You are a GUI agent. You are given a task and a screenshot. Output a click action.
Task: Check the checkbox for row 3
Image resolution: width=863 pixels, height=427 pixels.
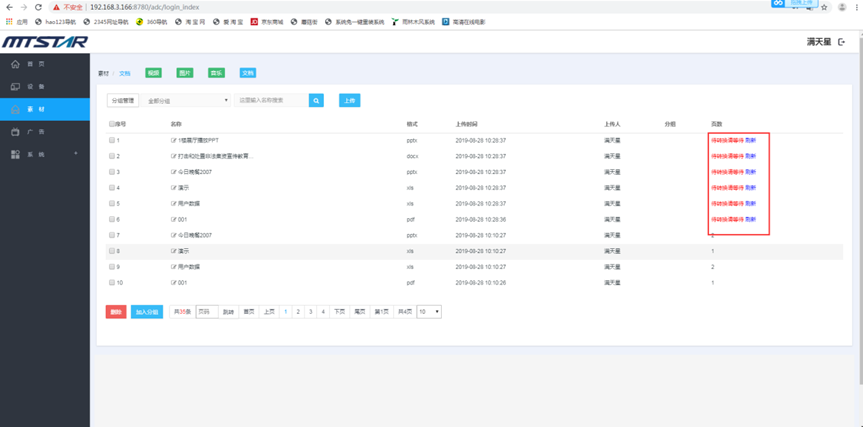pyautogui.click(x=112, y=172)
